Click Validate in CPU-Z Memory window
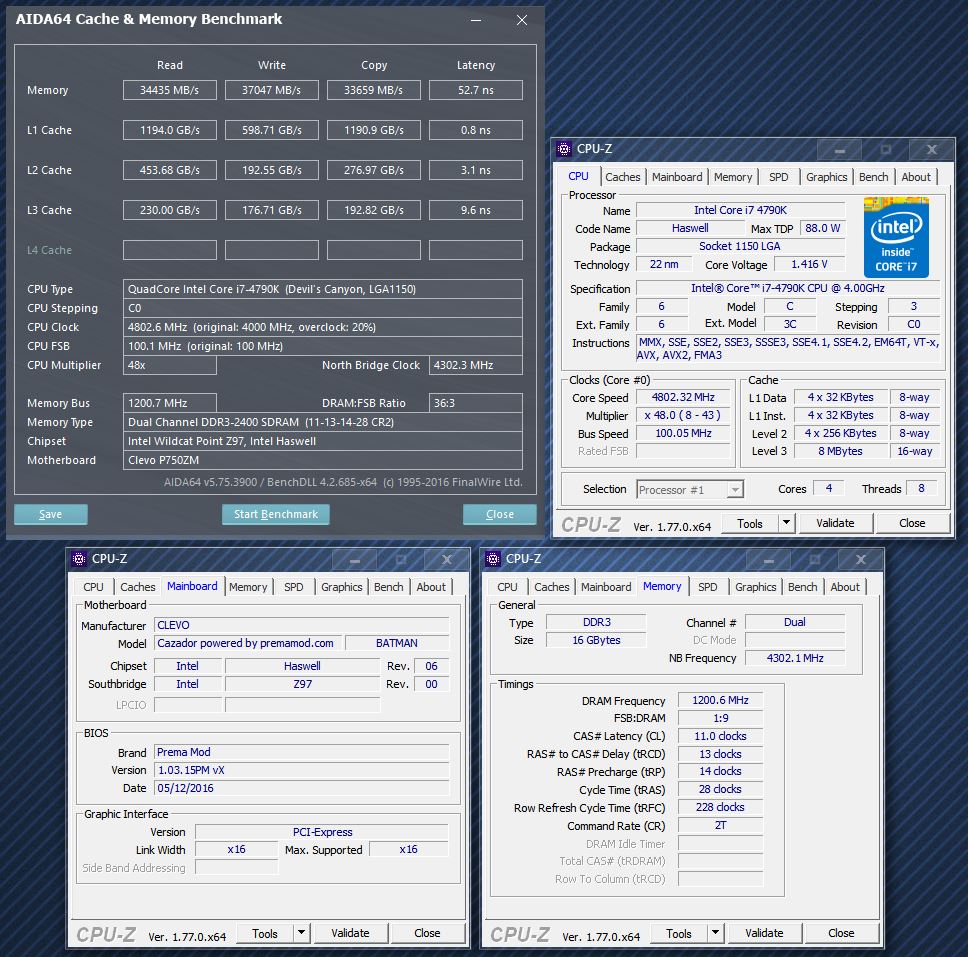Screen dimensions: 968x957 (764, 933)
